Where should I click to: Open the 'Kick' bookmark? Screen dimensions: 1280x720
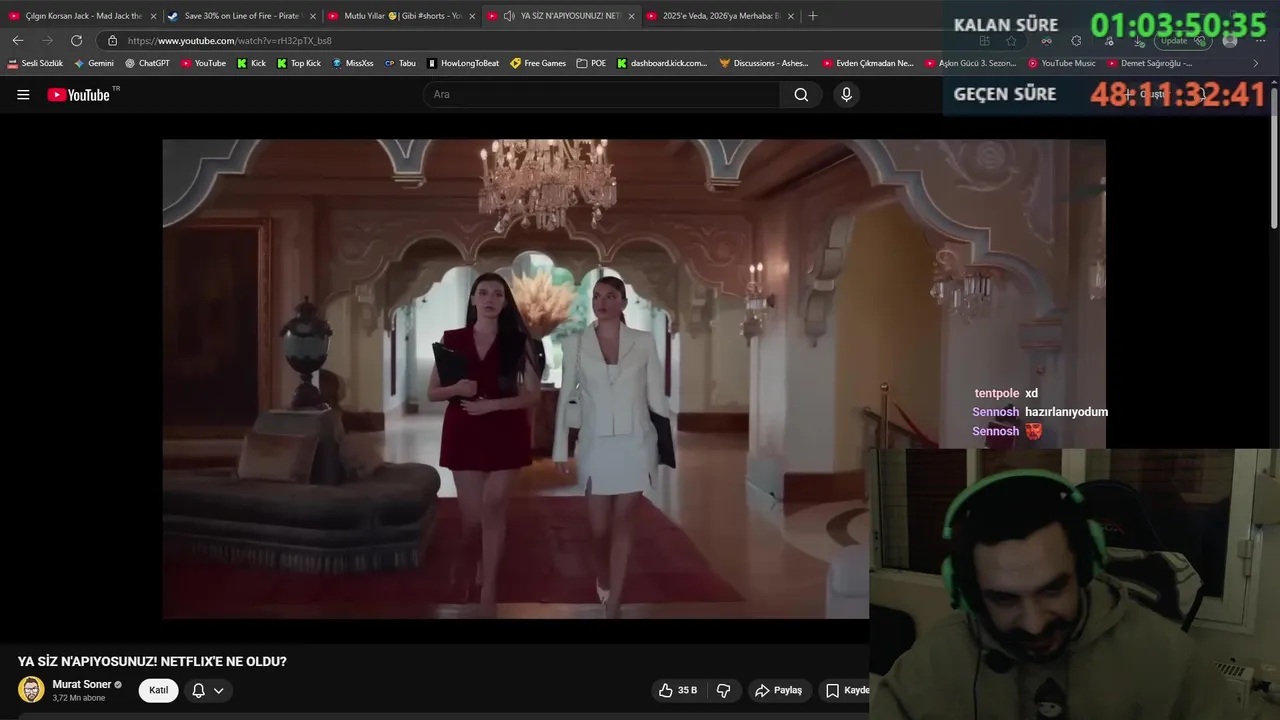click(251, 63)
